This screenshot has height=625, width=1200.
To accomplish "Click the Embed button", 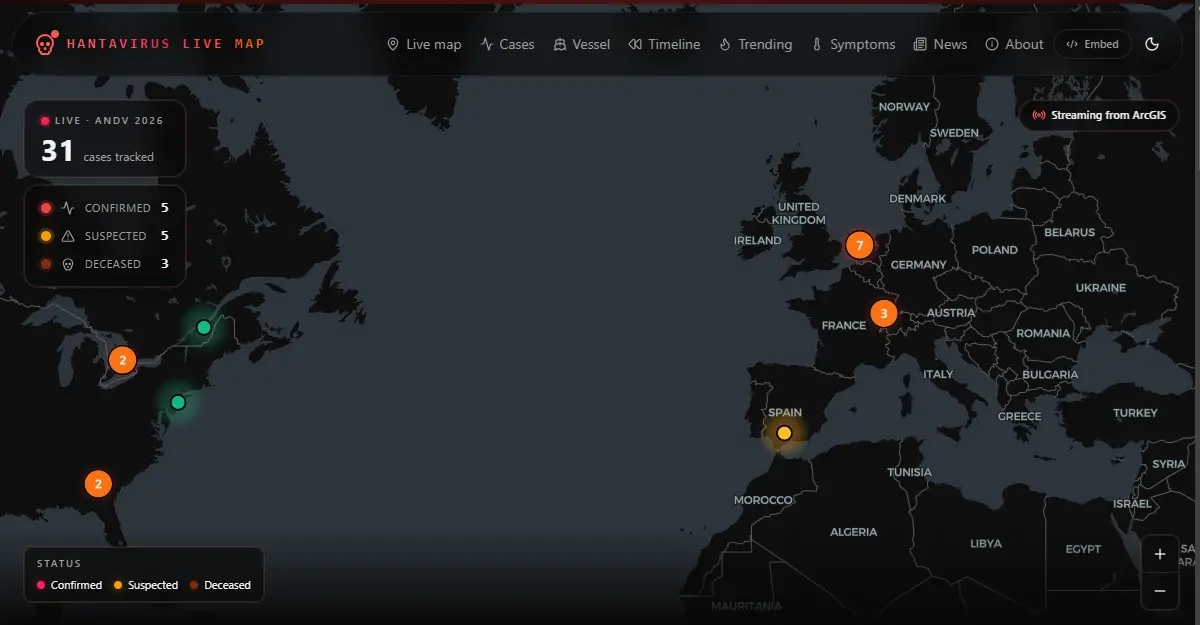I will [x=1092, y=44].
